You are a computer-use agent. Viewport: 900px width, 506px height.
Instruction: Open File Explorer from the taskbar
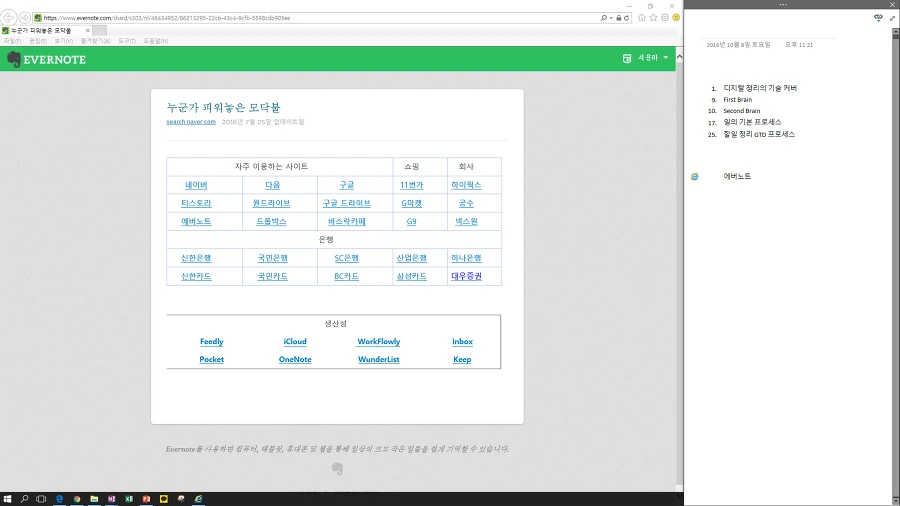click(x=94, y=499)
